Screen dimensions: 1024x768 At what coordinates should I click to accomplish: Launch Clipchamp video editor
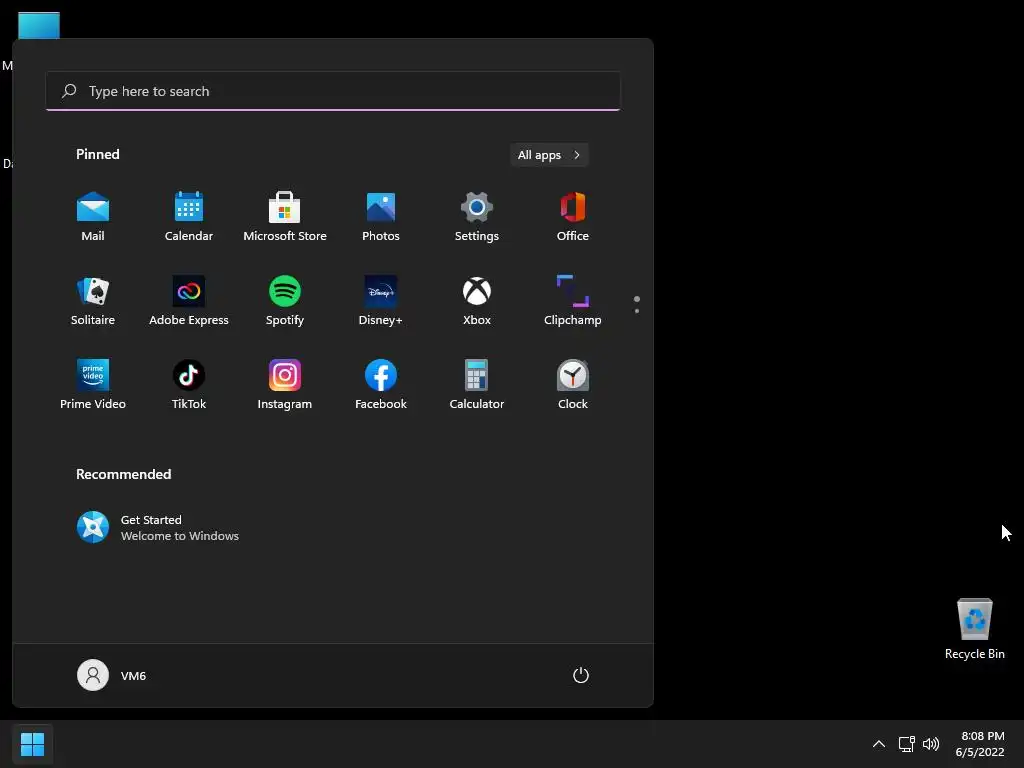573,301
